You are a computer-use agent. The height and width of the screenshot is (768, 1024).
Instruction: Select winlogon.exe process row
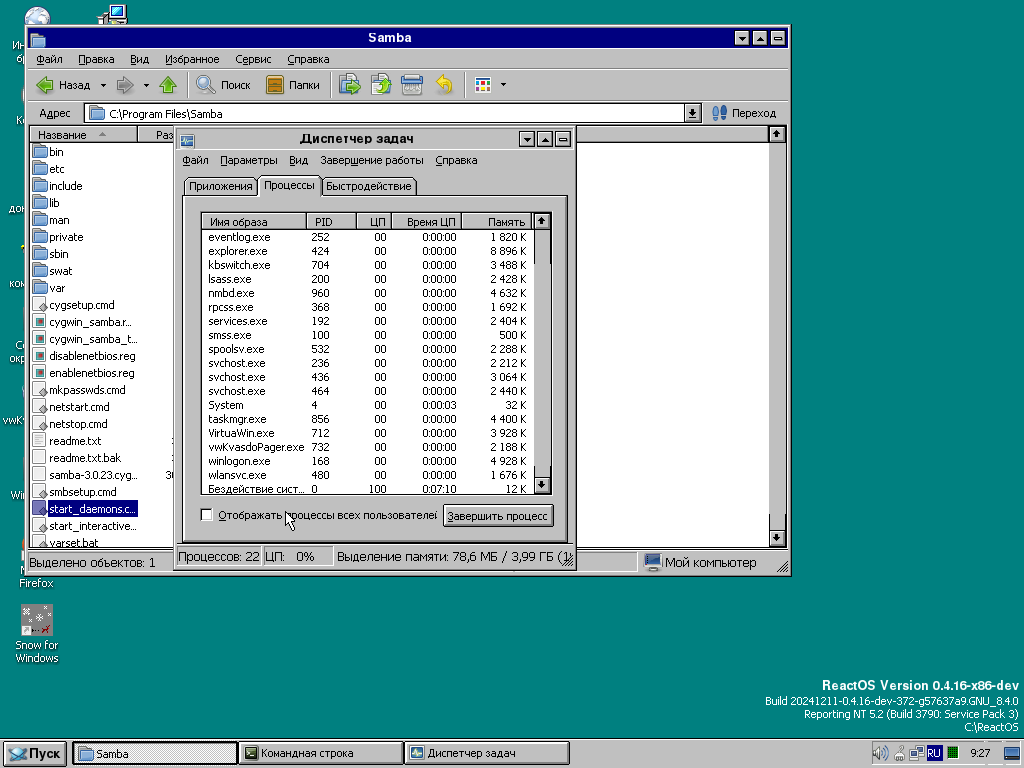point(368,461)
